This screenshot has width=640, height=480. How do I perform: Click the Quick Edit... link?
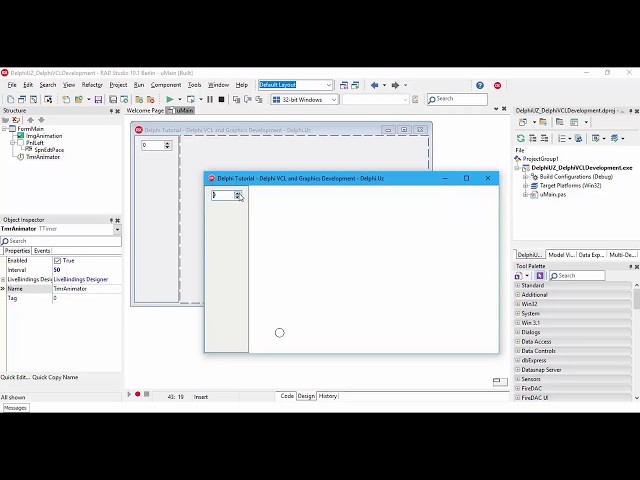(15, 377)
